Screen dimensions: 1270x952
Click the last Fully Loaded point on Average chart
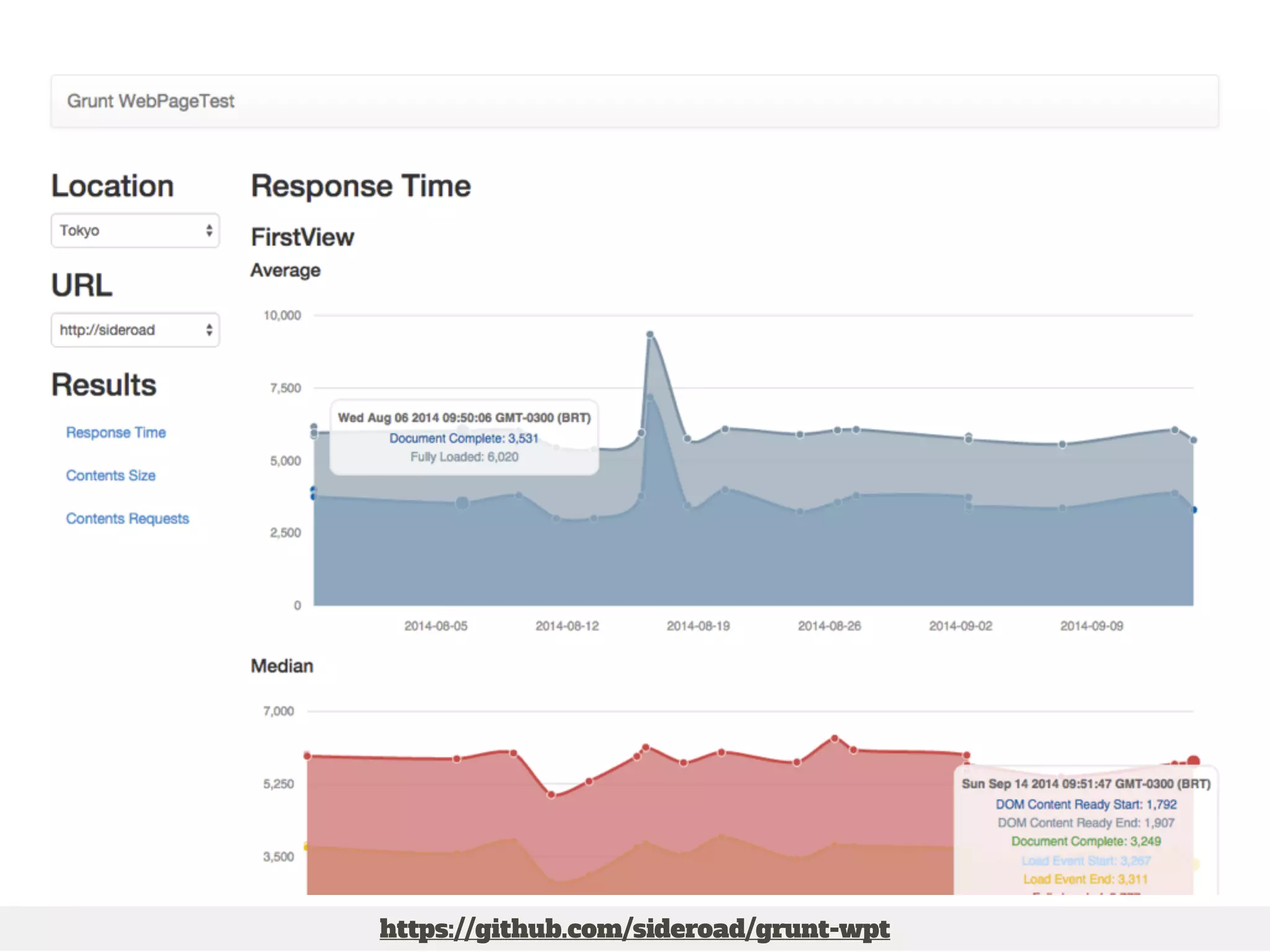pos(1193,440)
